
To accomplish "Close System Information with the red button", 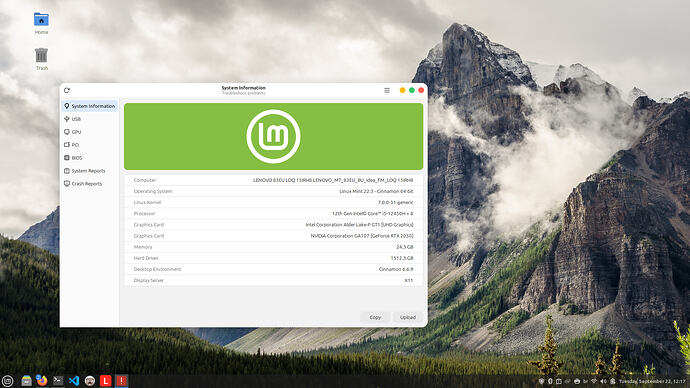I will coord(421,90).
